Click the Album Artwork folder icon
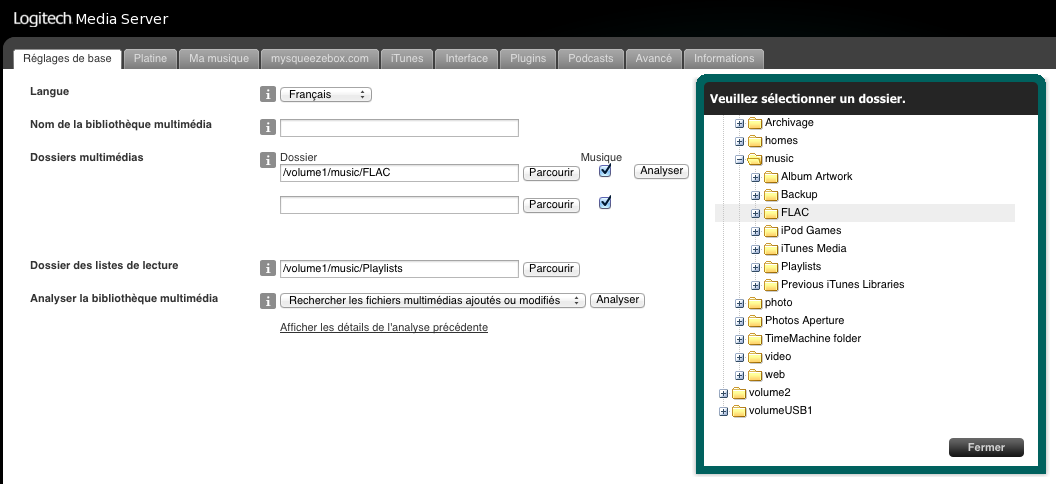Viewport: 1056px width, 484px height. pyautogui.click(x=770, y=176)
